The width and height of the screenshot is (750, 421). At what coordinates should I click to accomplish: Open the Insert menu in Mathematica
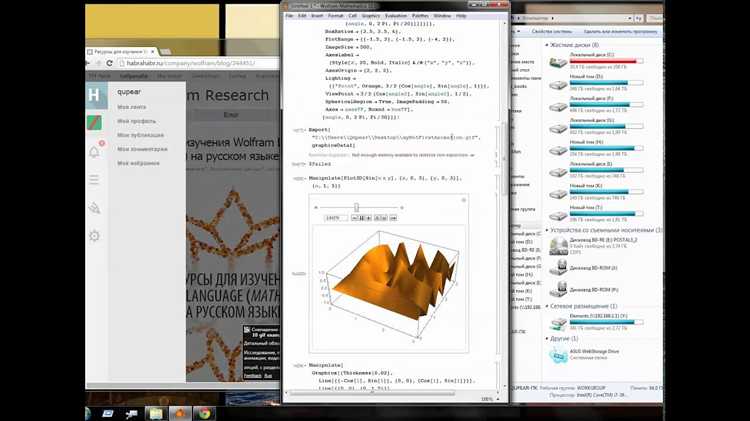317,16
